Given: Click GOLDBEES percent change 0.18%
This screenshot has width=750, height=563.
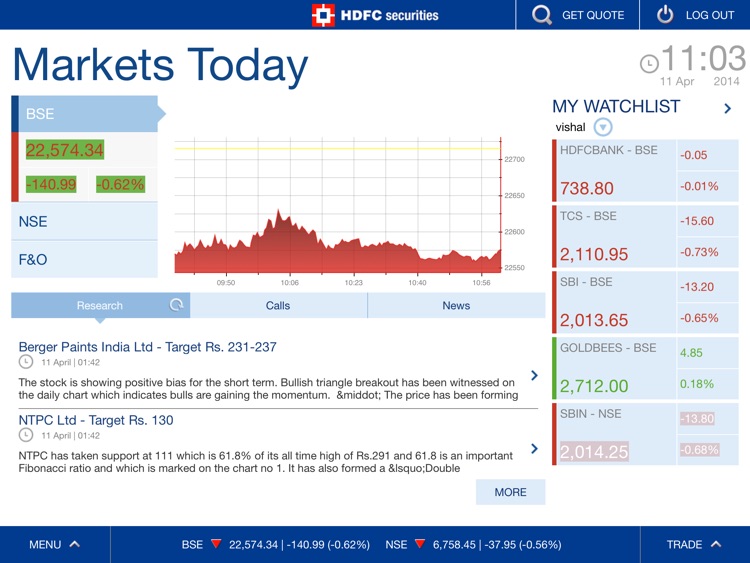Looking at the screenshot, I should [x=697, y=384].
